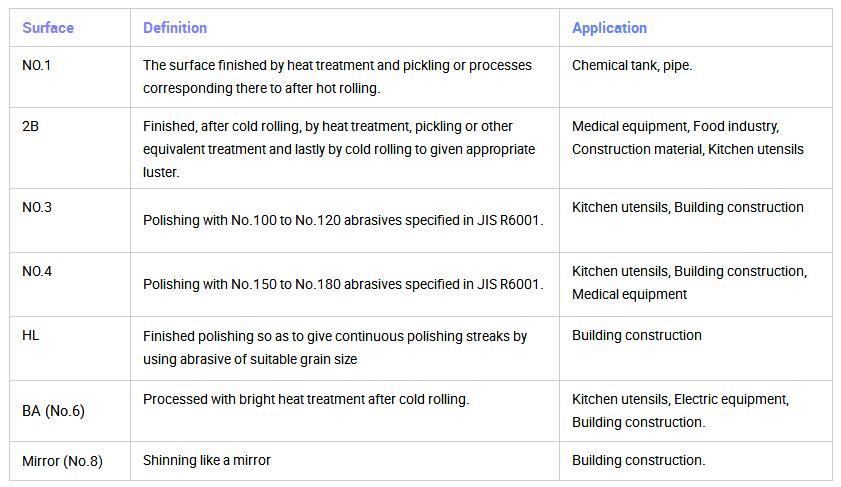The height and width of the screenshot is (487, 841).
Task: Click the Medical equipment, Food industry cell
Action: click(x=696, y=147)
